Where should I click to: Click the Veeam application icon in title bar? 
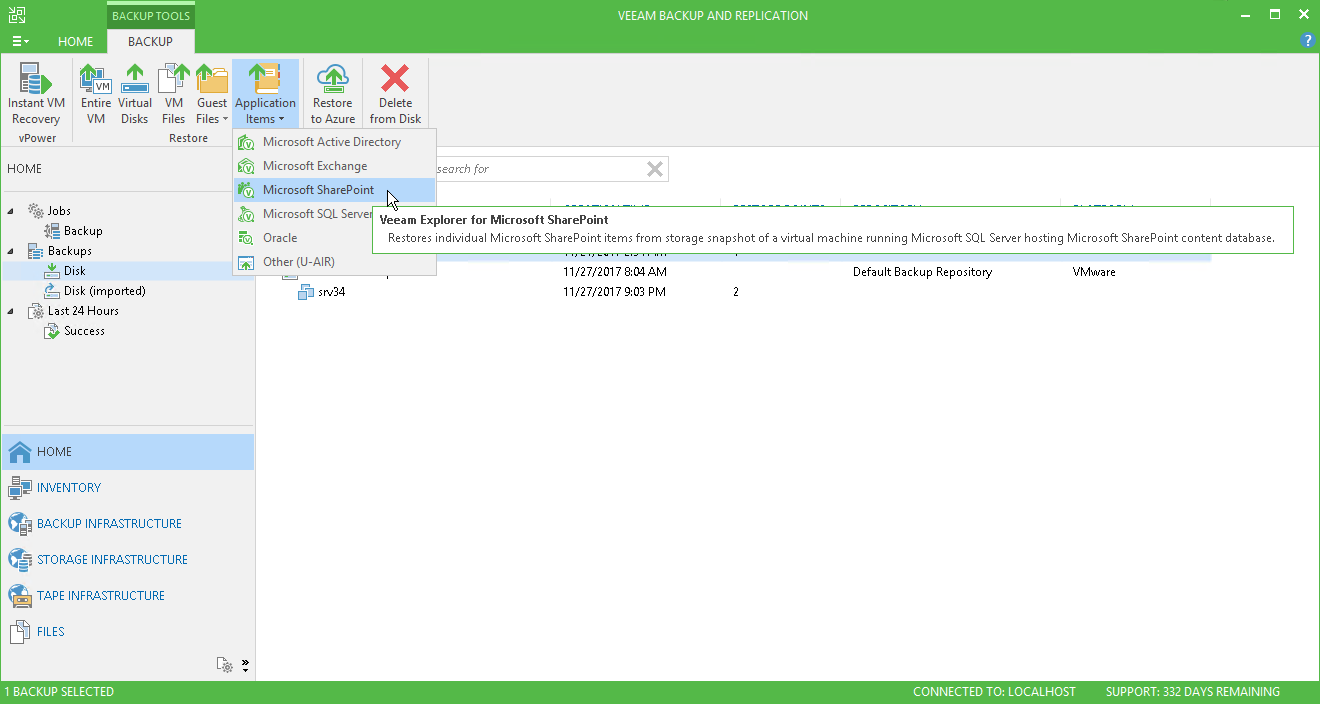[x=16, y=15]
